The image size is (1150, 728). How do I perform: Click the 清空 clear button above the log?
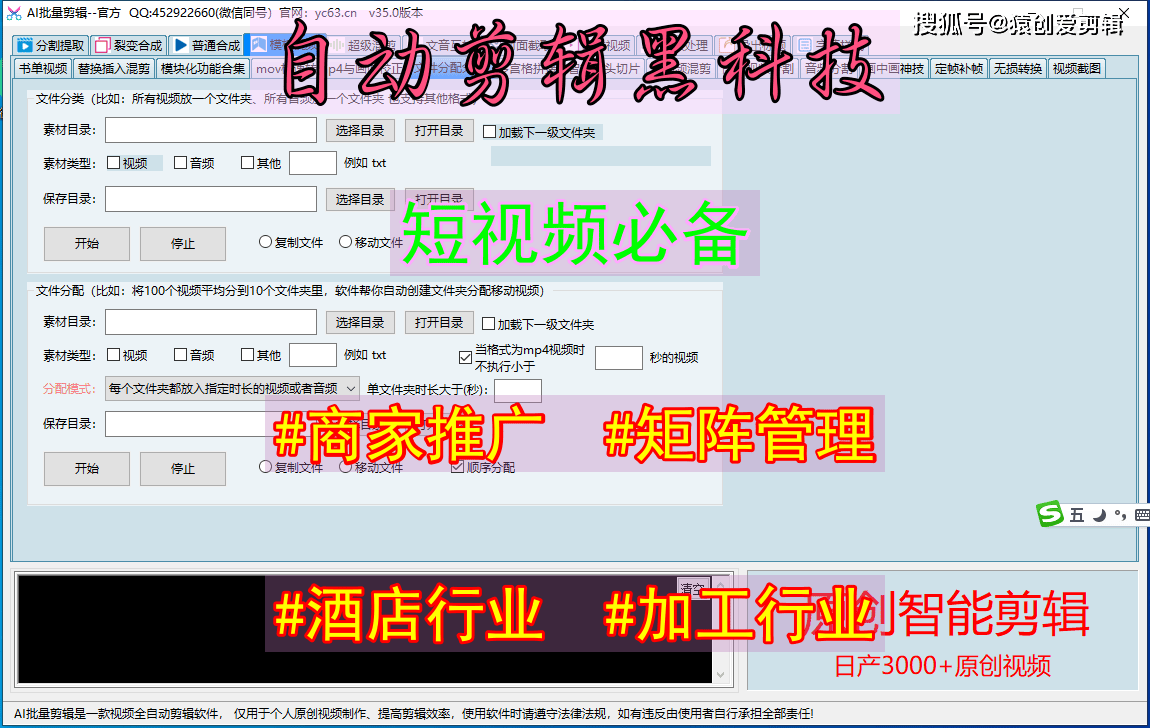(x=692, y=587)
